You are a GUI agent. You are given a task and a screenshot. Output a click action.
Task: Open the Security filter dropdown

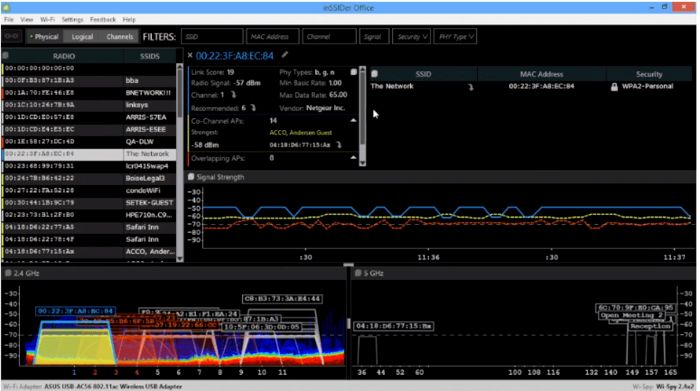click(x=411, y=37)
